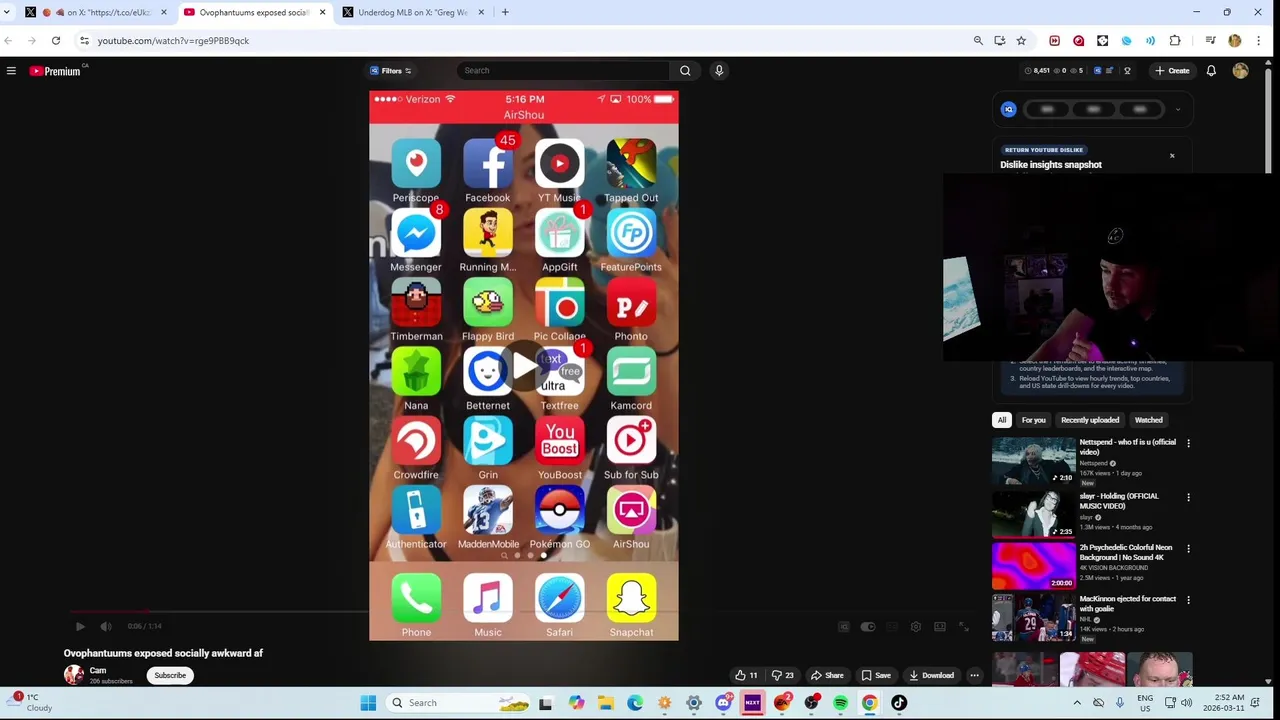
Task: Open Chrome media controls icon
Action: 1211,41
